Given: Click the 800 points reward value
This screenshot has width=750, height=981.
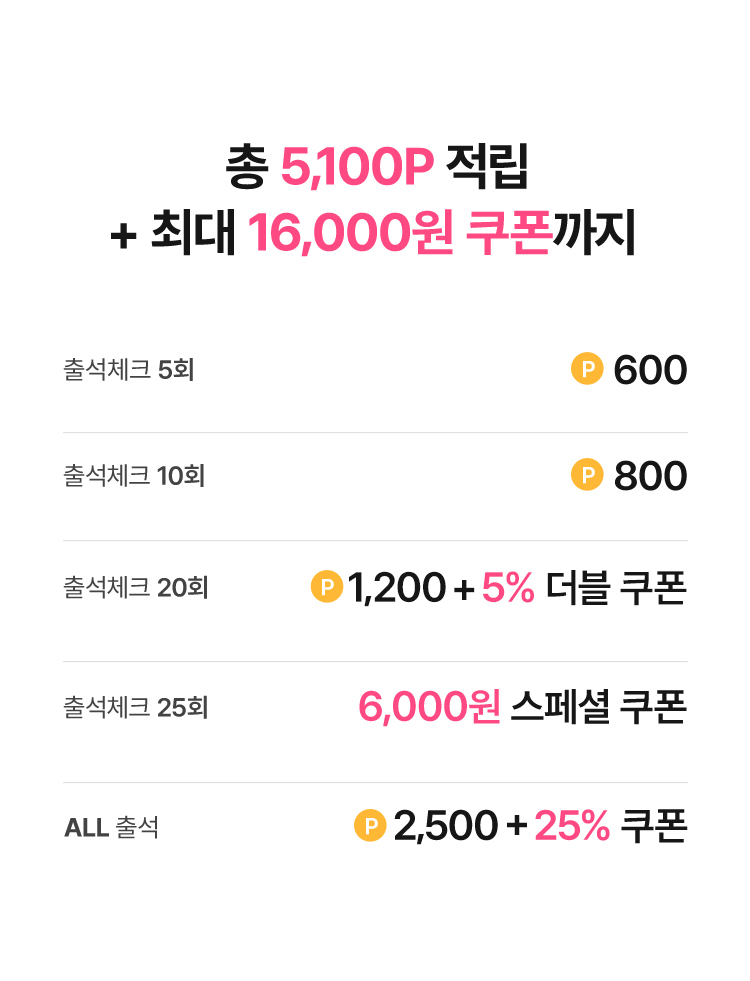Looking at the screenshot, I should pos(650,477).
